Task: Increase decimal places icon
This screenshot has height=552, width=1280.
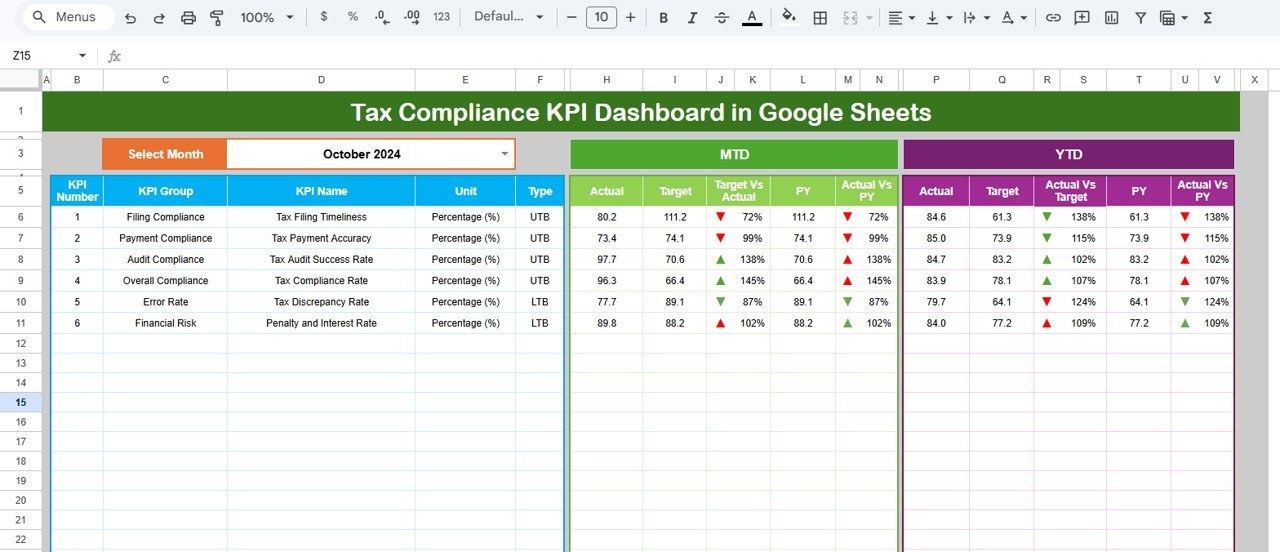Action: (410, 17)
